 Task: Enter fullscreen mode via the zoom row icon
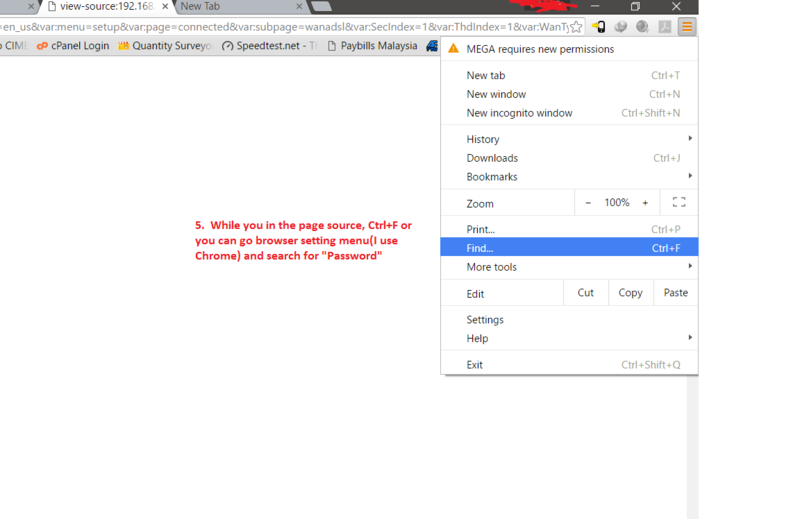[x=679, y=203]
